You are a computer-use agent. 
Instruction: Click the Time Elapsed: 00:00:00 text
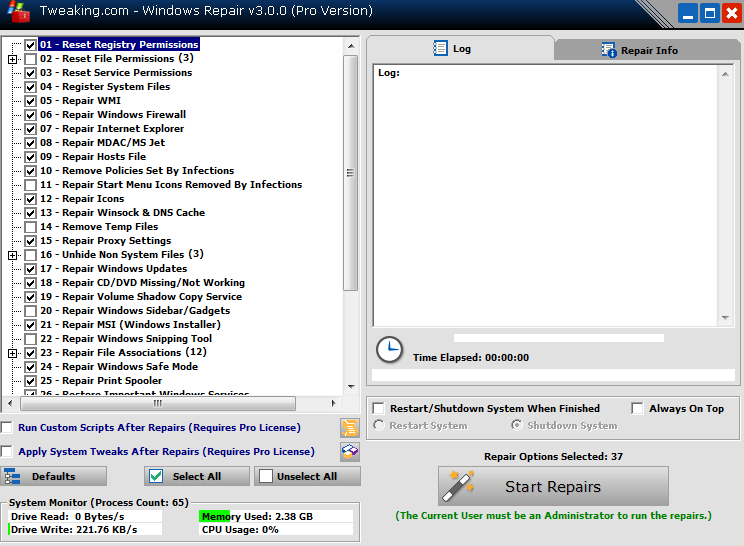[x=471, y=358]
